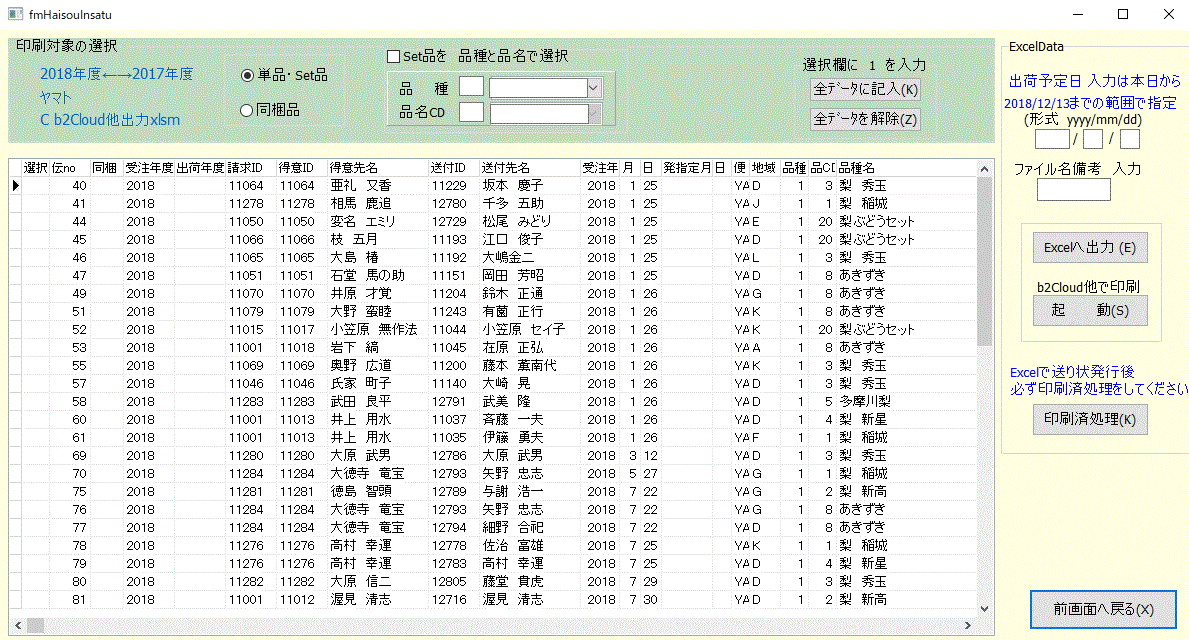The height and width of the screenshot is (640, 1189).
Task: Click 全データを解除(Z) button
Action: [x=865, y=119]
